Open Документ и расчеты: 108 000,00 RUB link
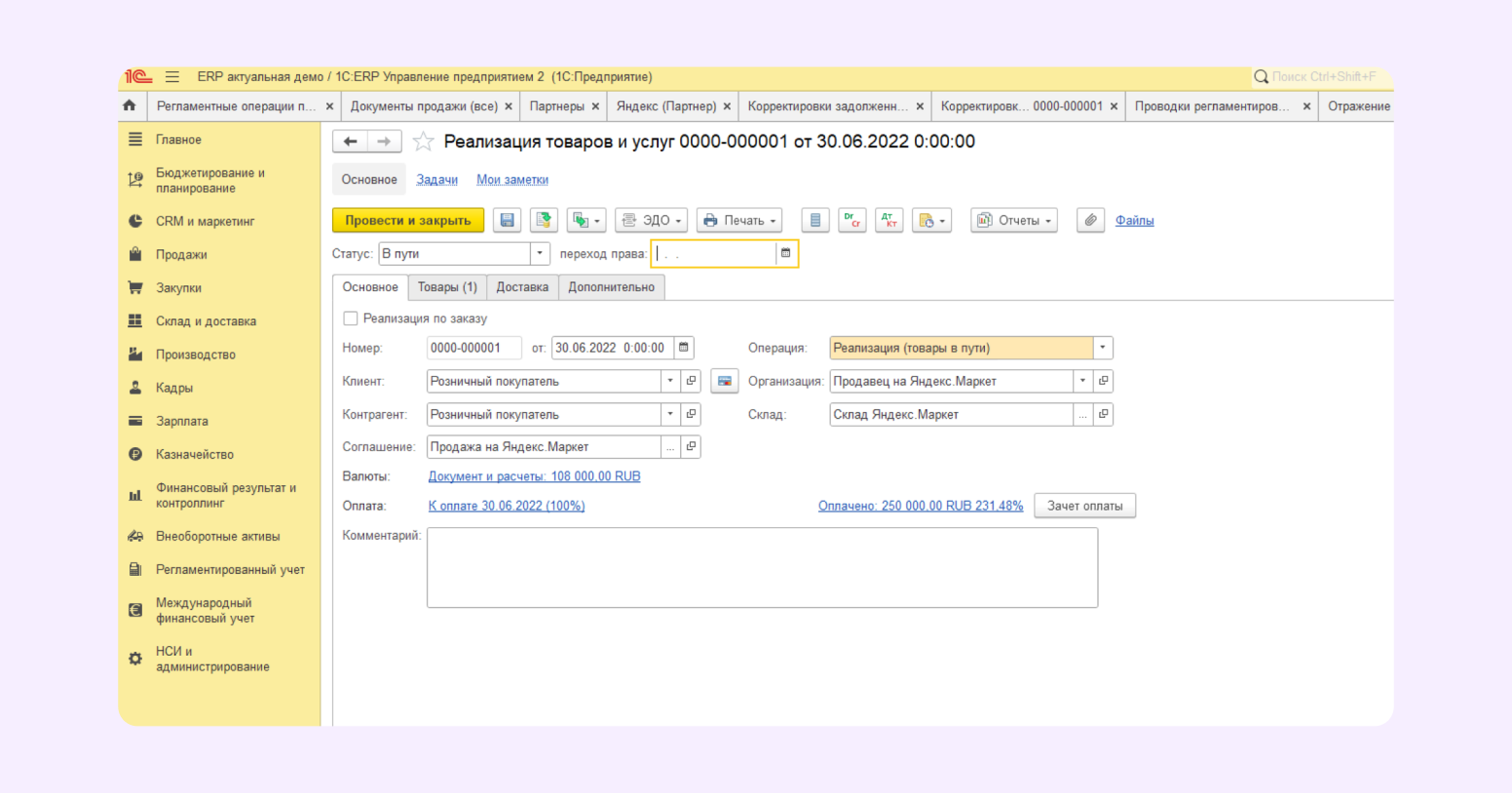Image resolution: width=1512 pixels, height=793 pixels. pyautogui.click(x=535, y=476)
